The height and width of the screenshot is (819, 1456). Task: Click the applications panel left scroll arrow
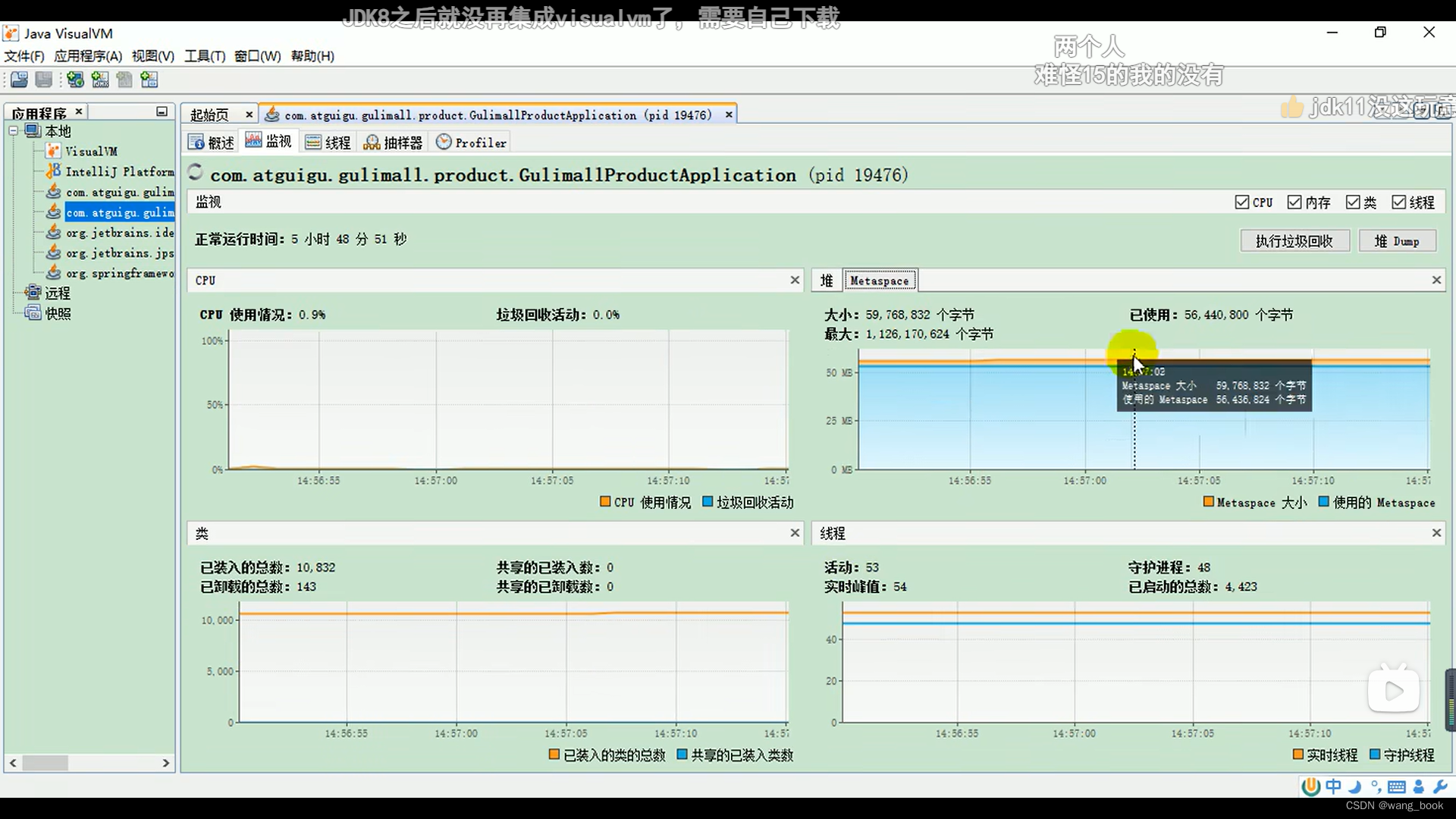click(13, 763)
